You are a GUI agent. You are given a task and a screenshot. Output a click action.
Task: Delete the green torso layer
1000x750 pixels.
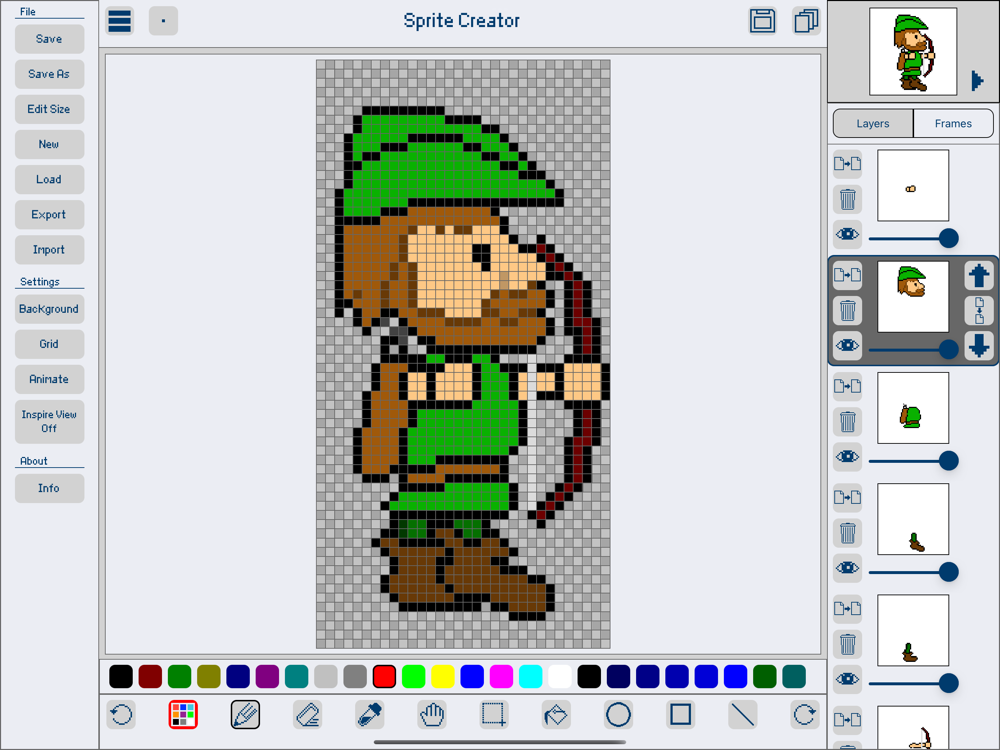pyautogui.click(x=848, y=422)
